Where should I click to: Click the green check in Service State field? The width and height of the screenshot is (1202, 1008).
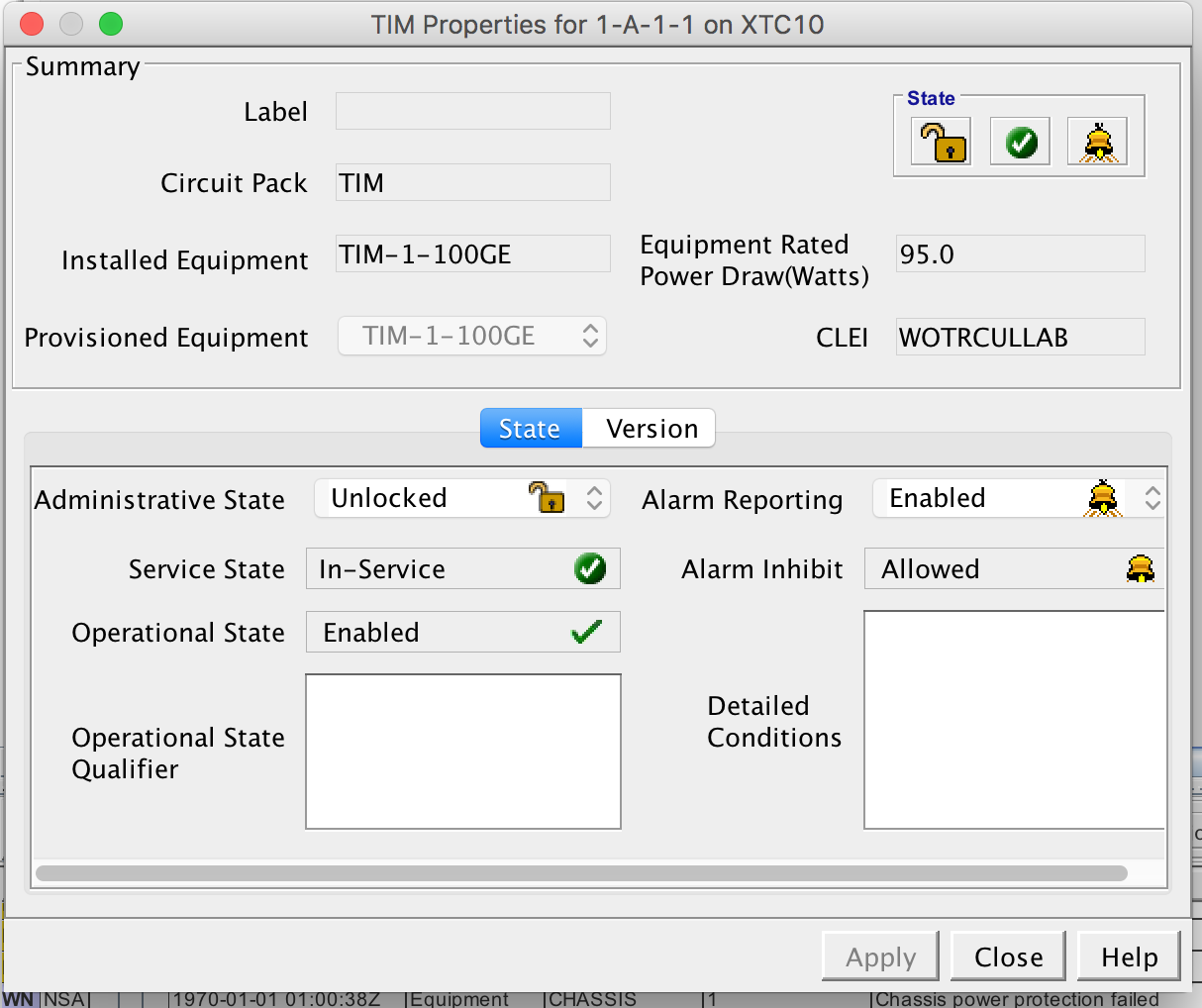point(590,568)
